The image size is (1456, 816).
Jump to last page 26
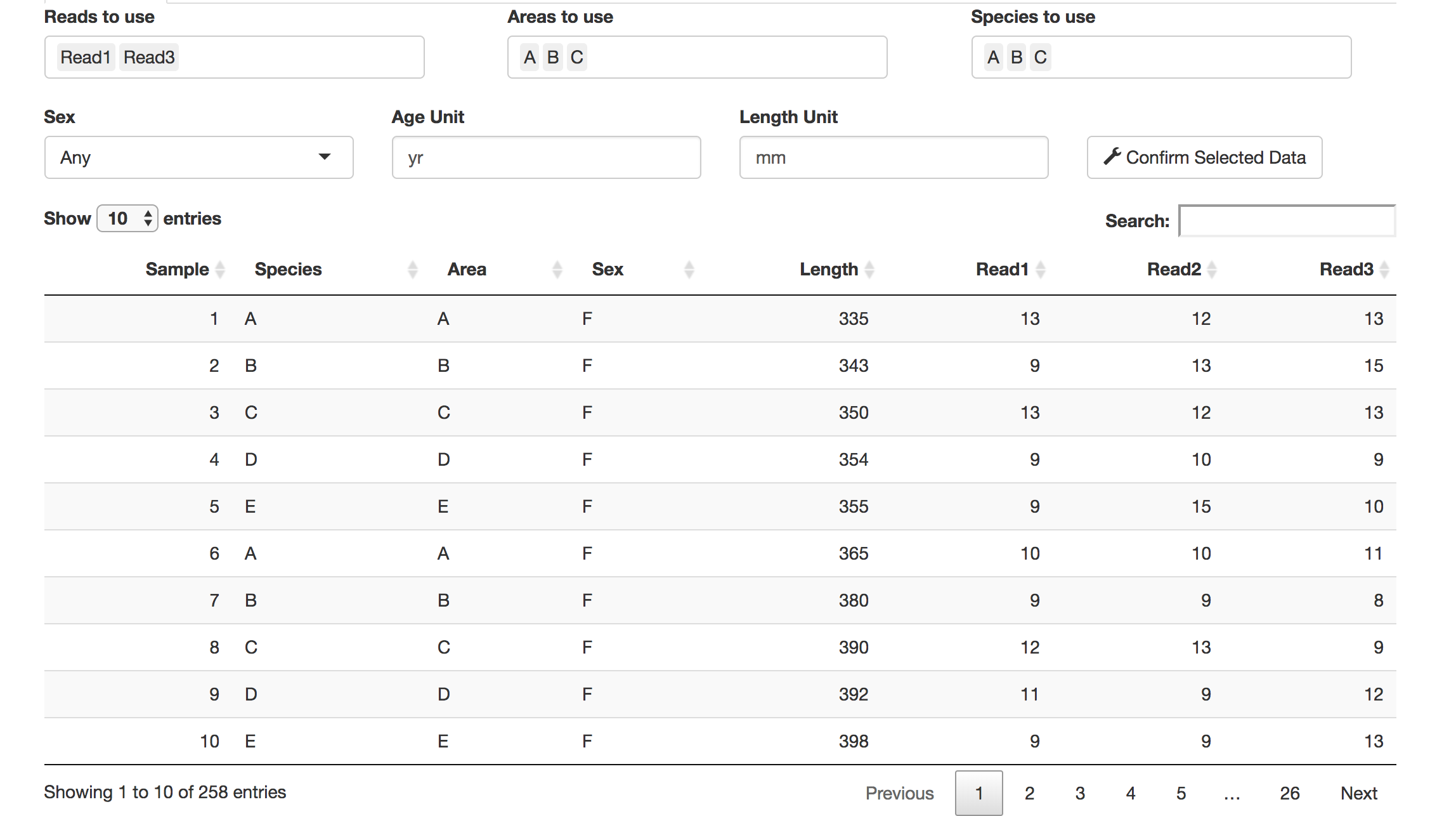pyautogui.click(x=1289, y=793)
